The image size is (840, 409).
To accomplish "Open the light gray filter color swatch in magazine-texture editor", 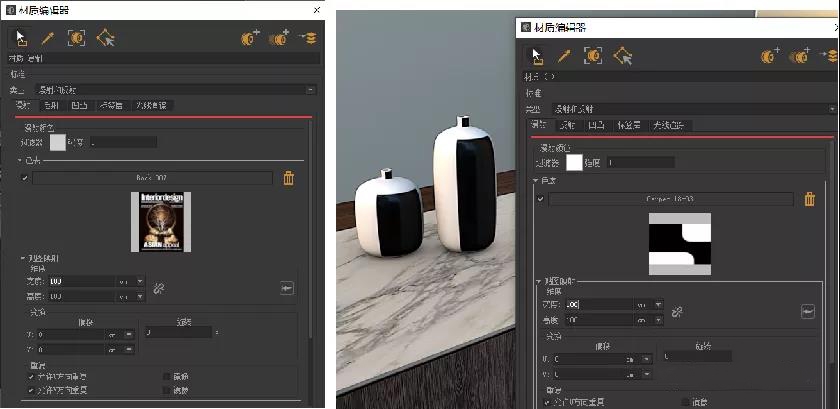I will (x=57, y=143).
